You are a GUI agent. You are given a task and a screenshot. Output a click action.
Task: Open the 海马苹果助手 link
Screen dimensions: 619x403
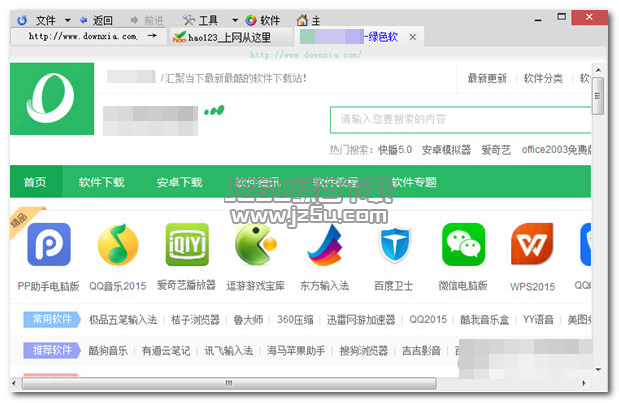[296, 351]
